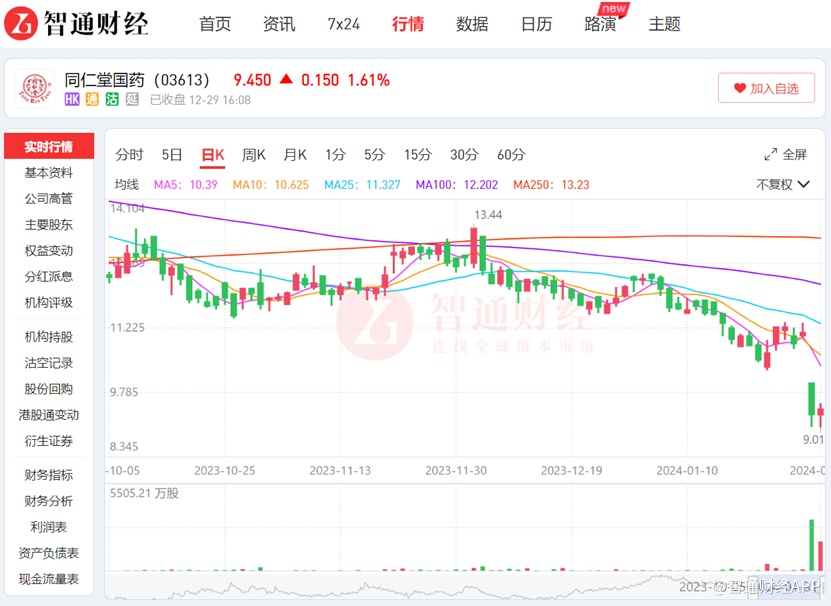Switch chart to 5日 view
Screen dimensions: 831x606
(172, 155)
